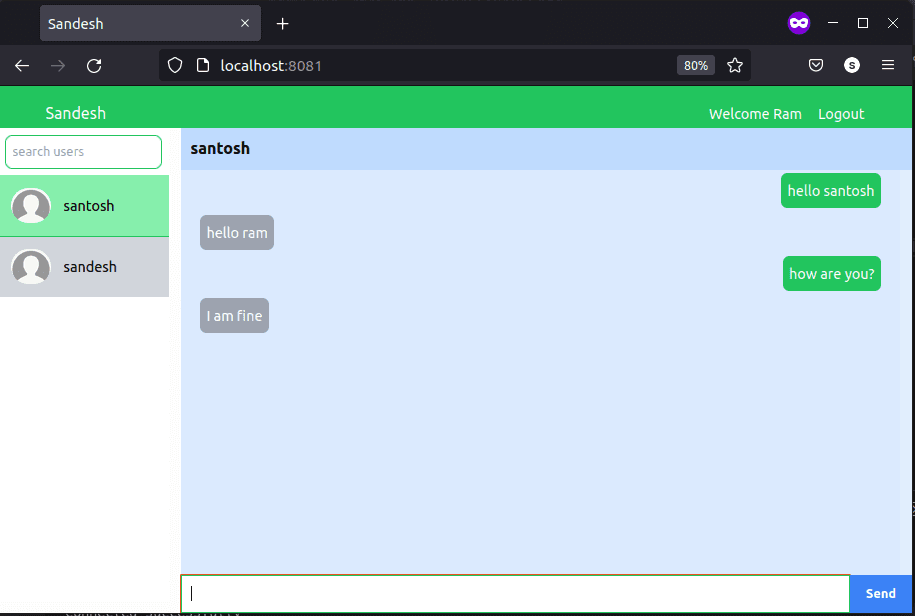
Task: Click the Sandesh brand title
Action: pyautogui.click(x=76, y=113)
